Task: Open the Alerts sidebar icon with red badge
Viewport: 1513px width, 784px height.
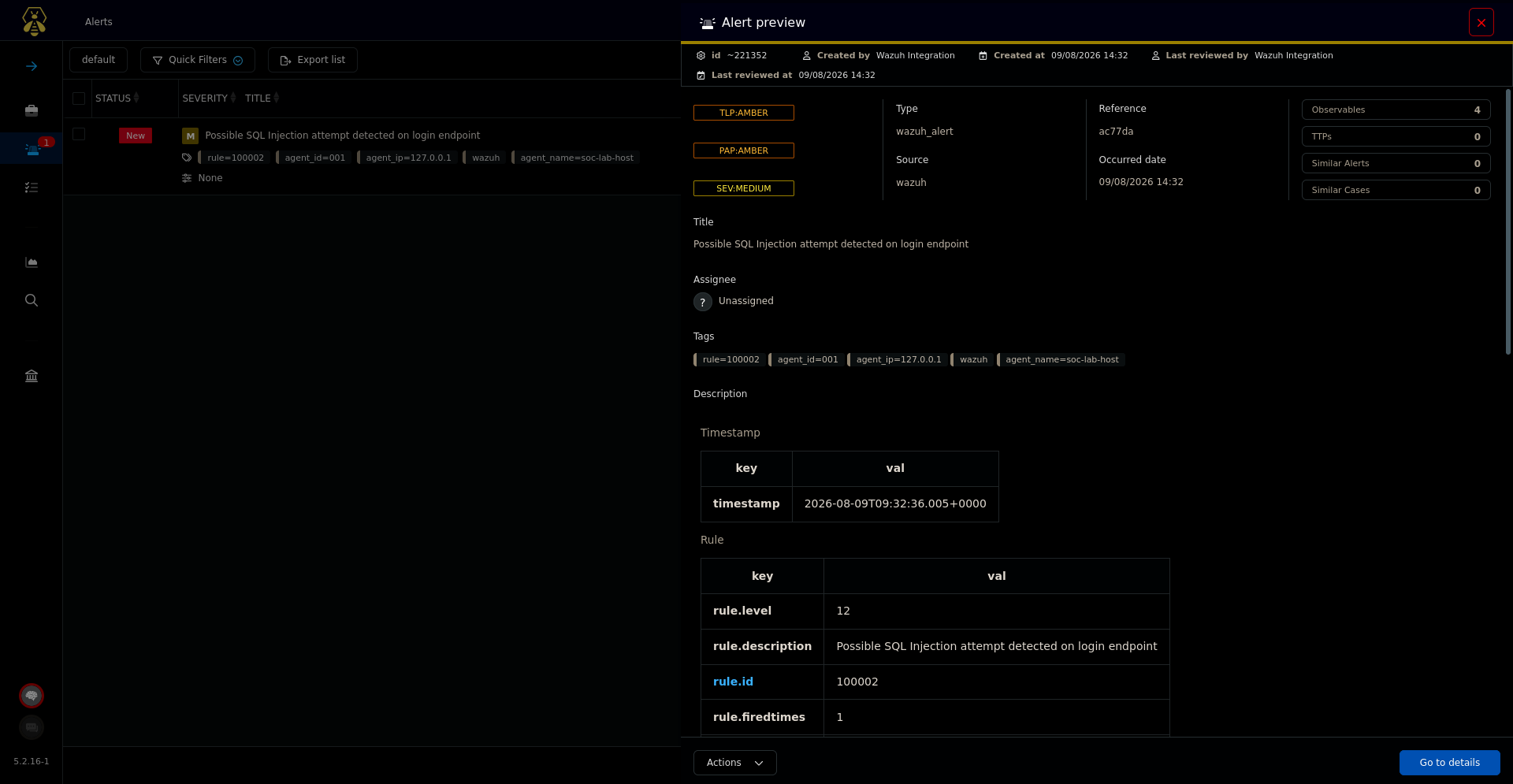Action: (32, 148)
